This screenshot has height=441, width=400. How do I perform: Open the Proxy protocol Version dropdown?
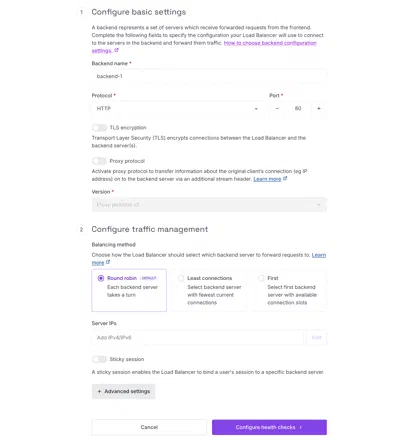[209, 205]
